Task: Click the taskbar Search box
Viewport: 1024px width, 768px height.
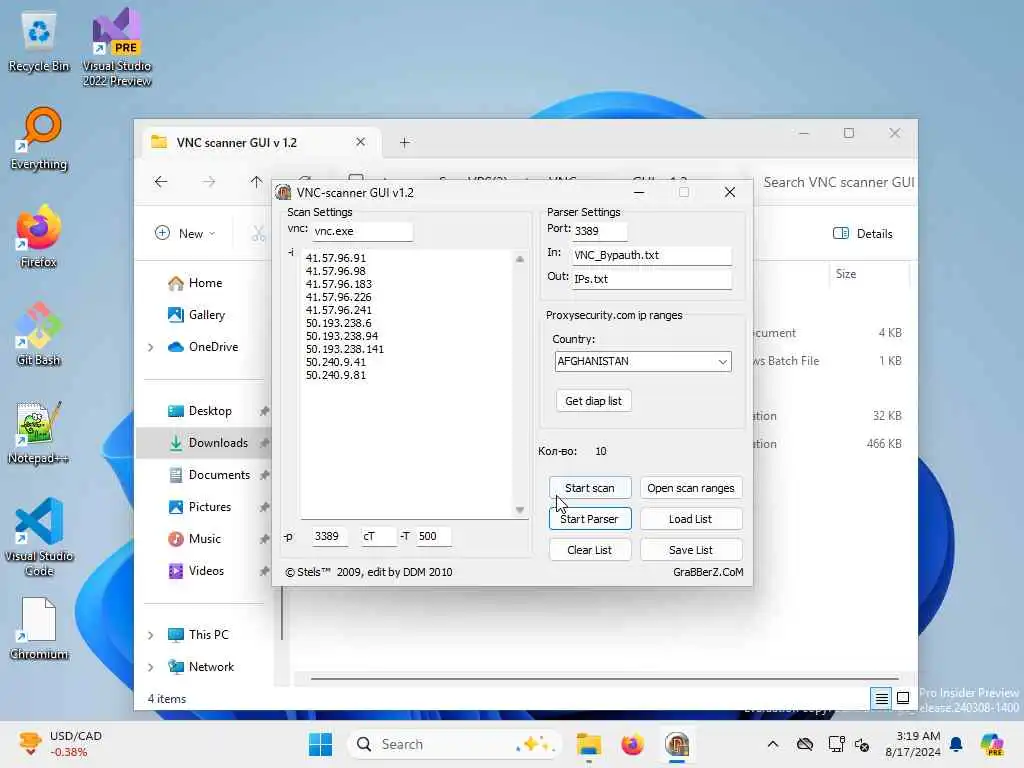Action: point(454,744)
